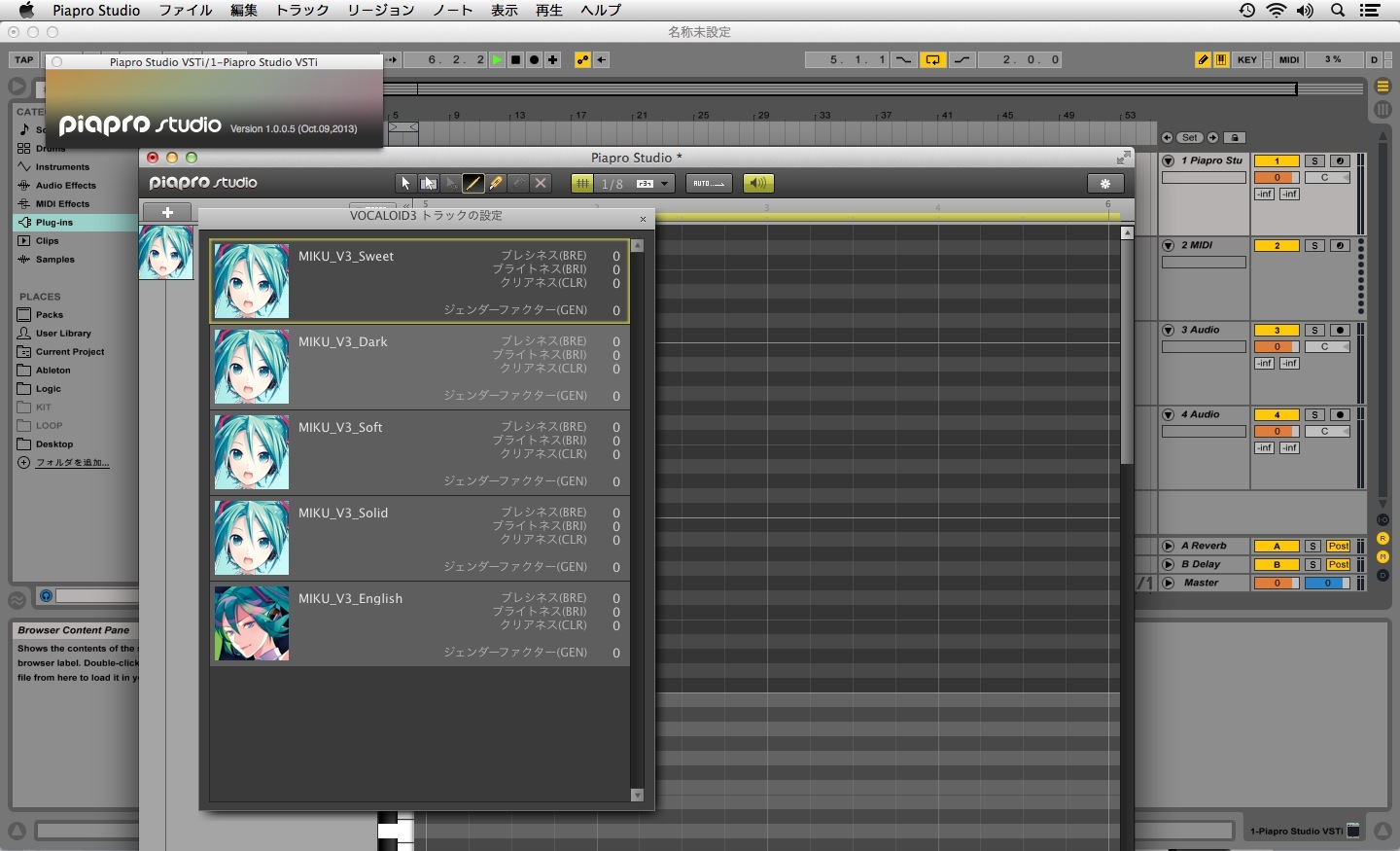The image size is (1400, 851).
Task: Open the ヘルプ menu
Action: 601,10
